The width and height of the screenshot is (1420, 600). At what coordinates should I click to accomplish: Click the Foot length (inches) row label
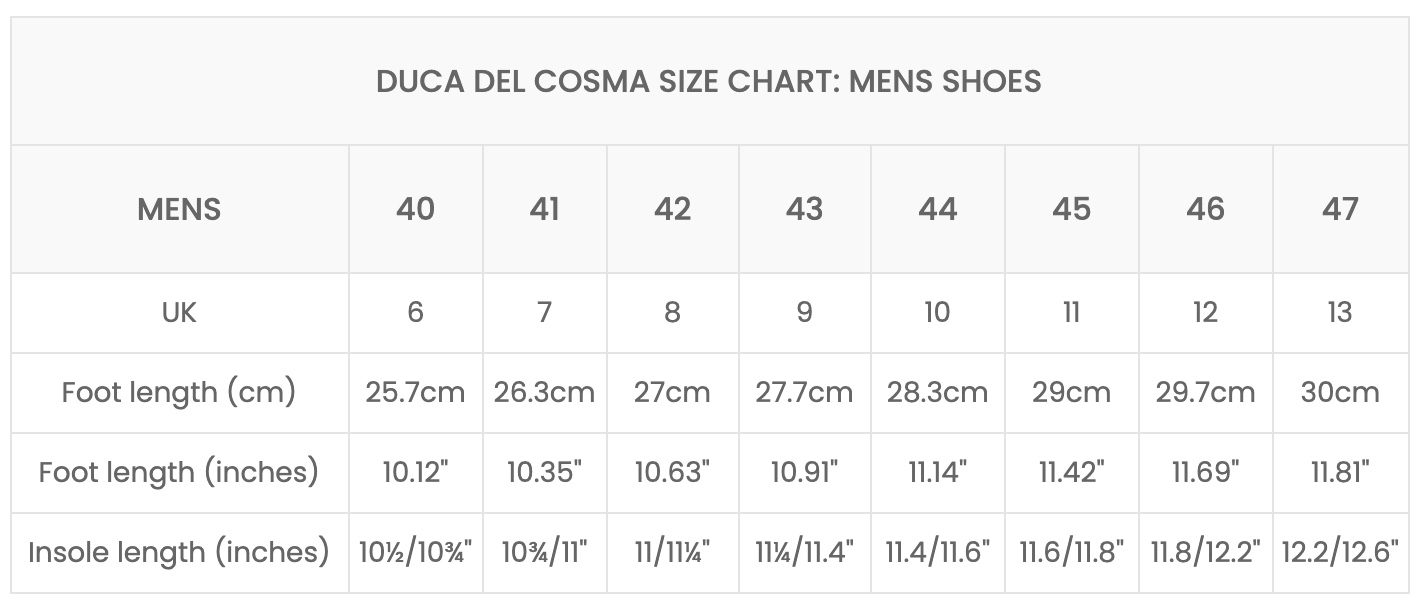tap(180, 473)
